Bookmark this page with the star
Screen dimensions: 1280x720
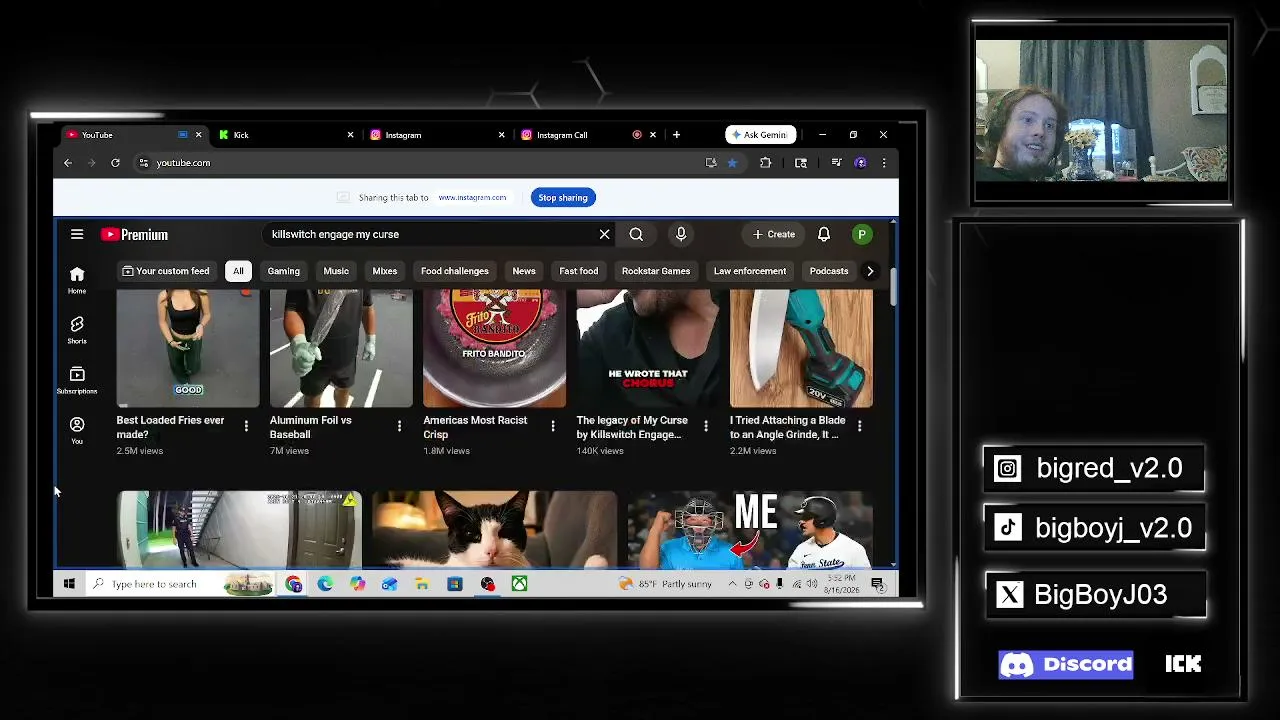732,163
